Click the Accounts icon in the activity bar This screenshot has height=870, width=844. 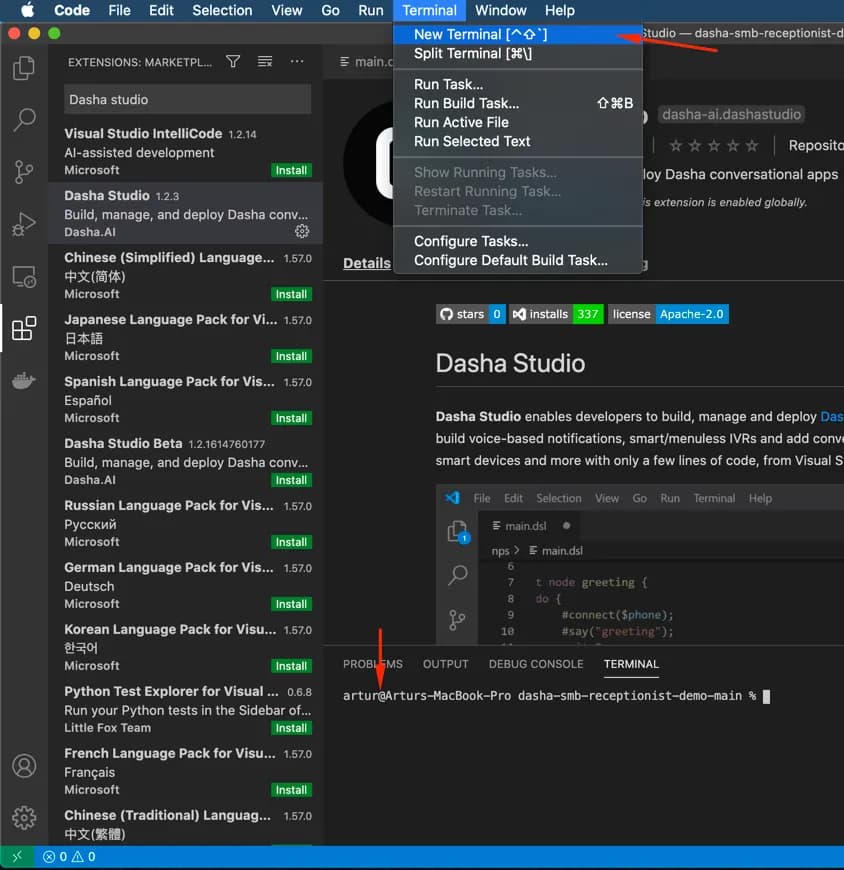pos(24,766)
